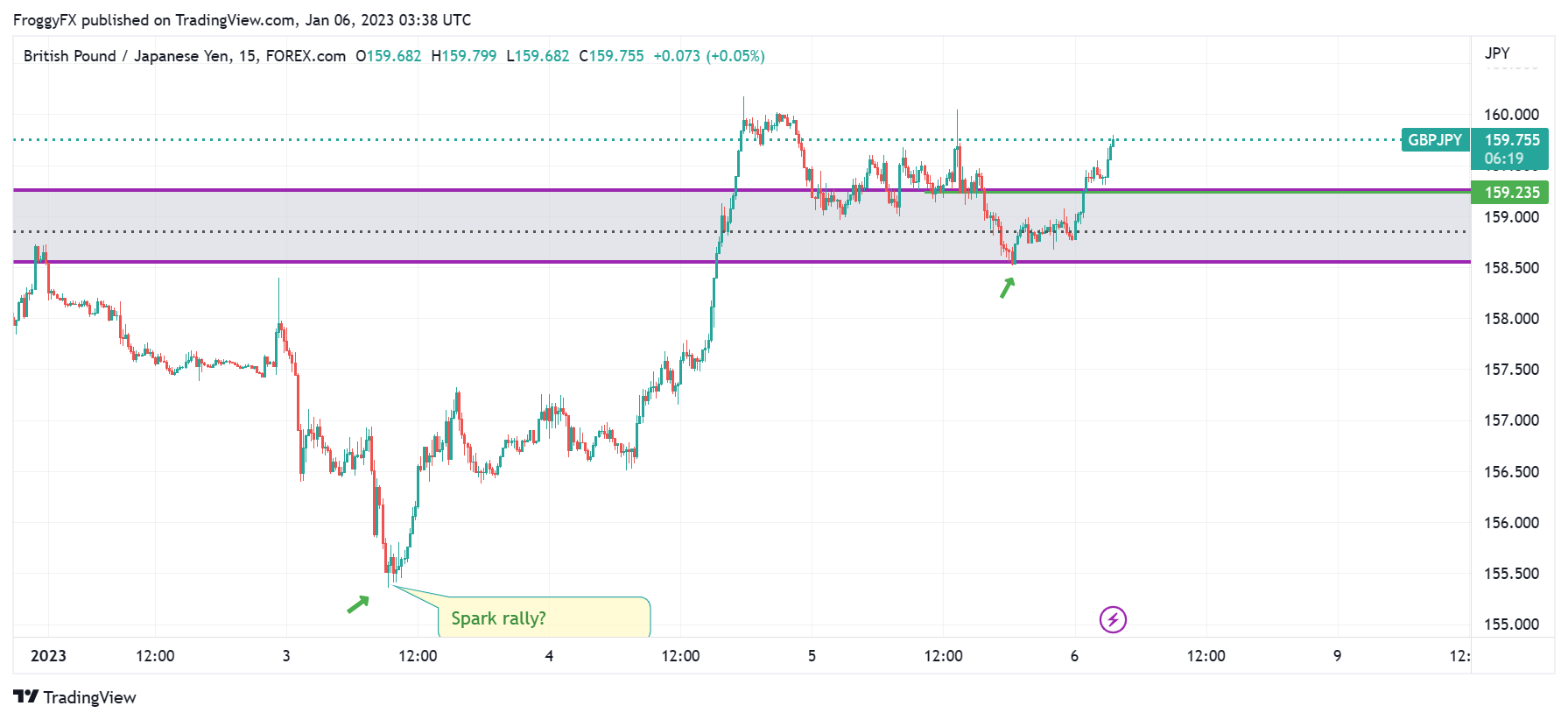Image resolution: width=1568 pixels, height=720 pixels.
Task: Click the date label 5 on time axis
Action: 812,656
